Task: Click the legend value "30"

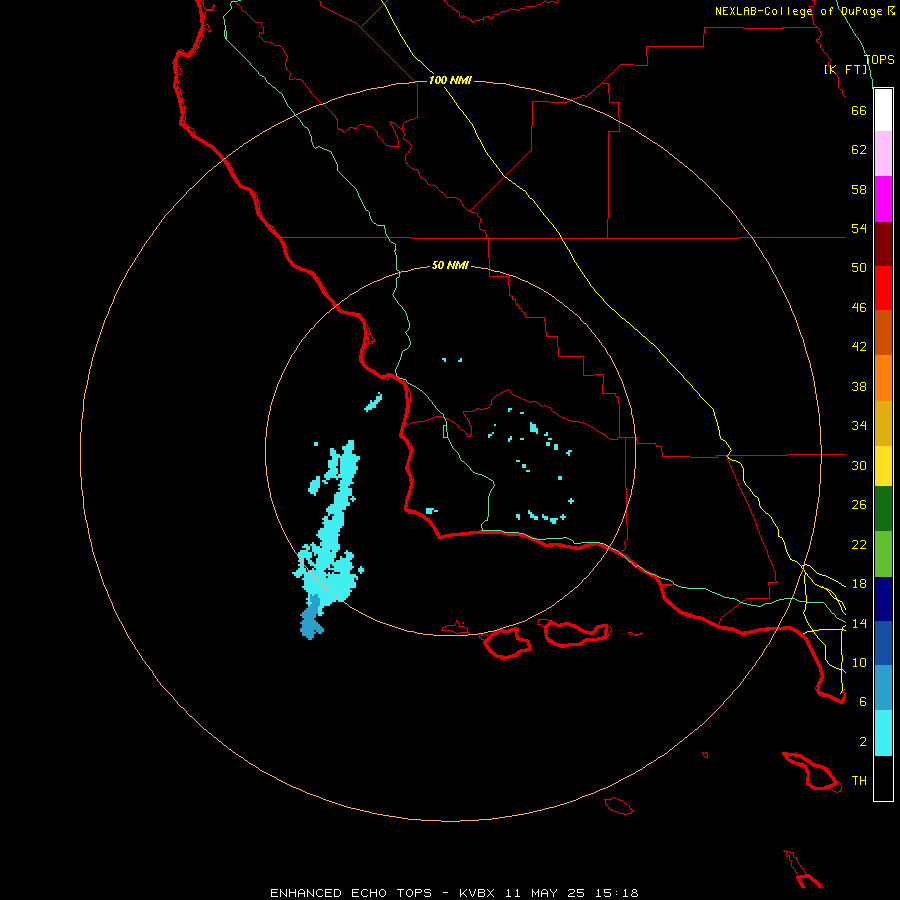Action: 859,465
